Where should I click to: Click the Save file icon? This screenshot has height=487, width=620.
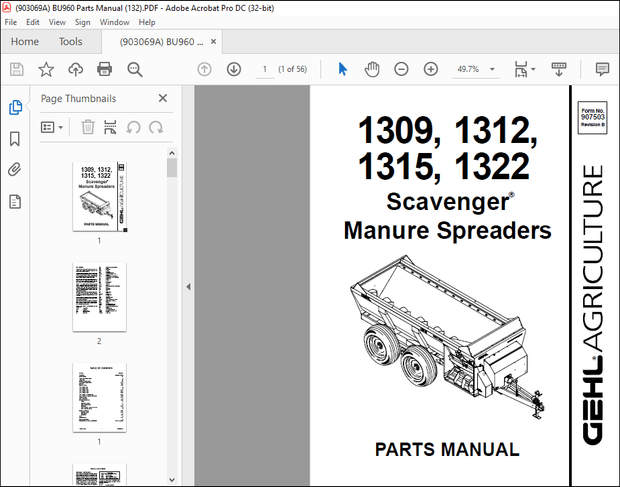(x=17, y=69)
